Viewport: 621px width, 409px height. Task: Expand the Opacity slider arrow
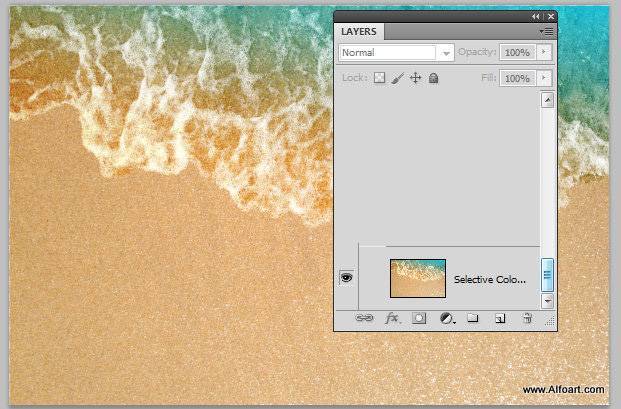click(544, 52)
